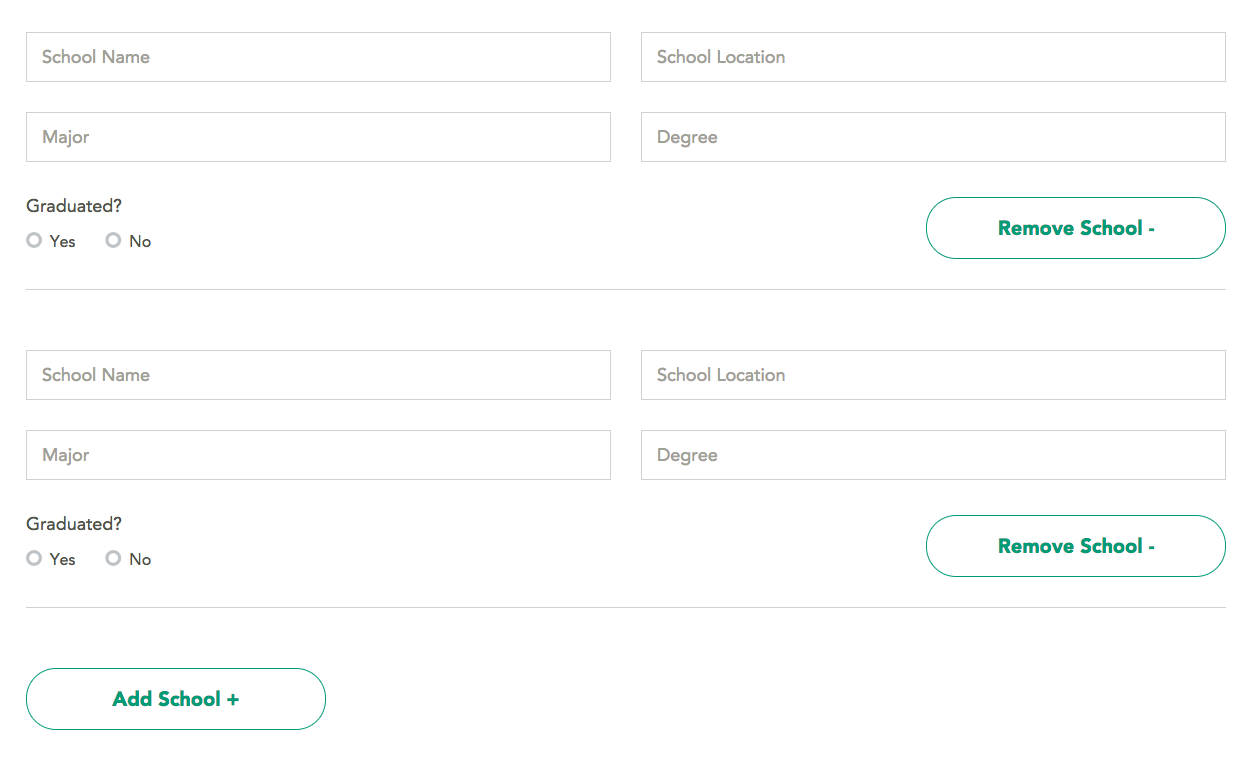Image resolution: width=1250 pixels, height=758 pixels.
Task: Click the second school's School Location field
Action: [933, 375]
